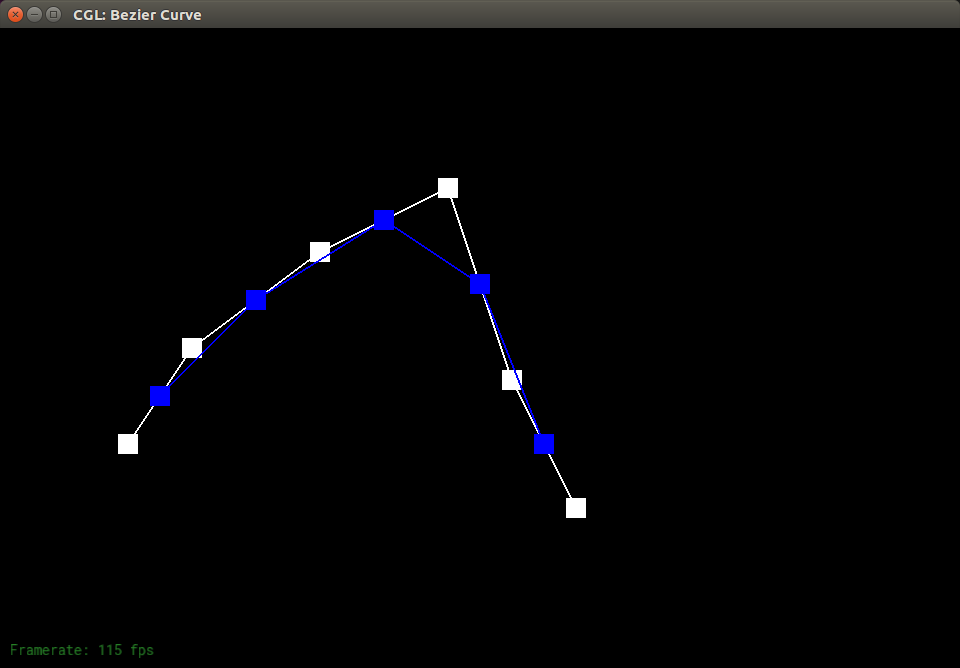Click the leftmost blue interpolated point

tap(160, 396)
